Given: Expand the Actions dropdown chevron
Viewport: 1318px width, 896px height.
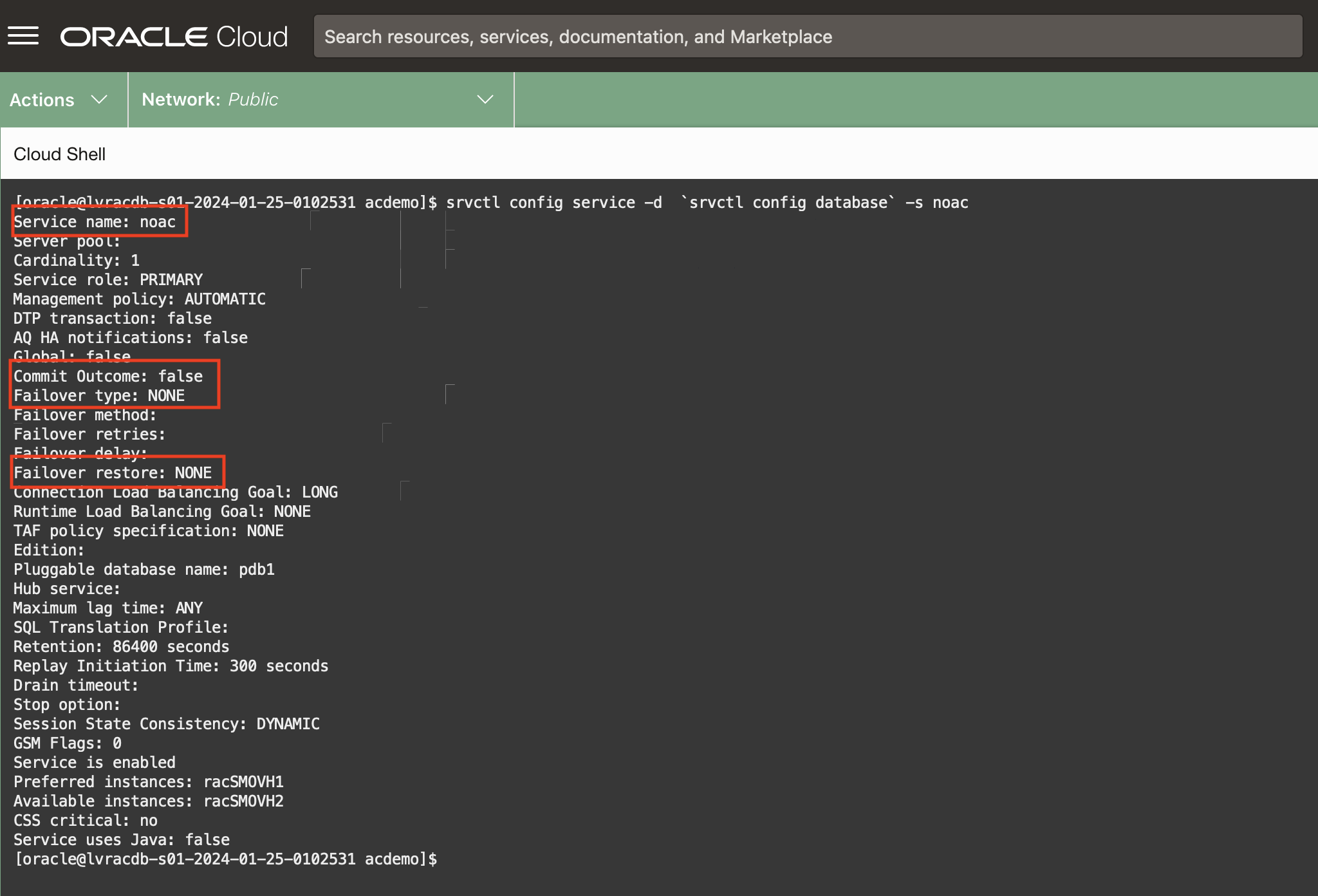Looking at the screenshot, I should click(99, 100).
